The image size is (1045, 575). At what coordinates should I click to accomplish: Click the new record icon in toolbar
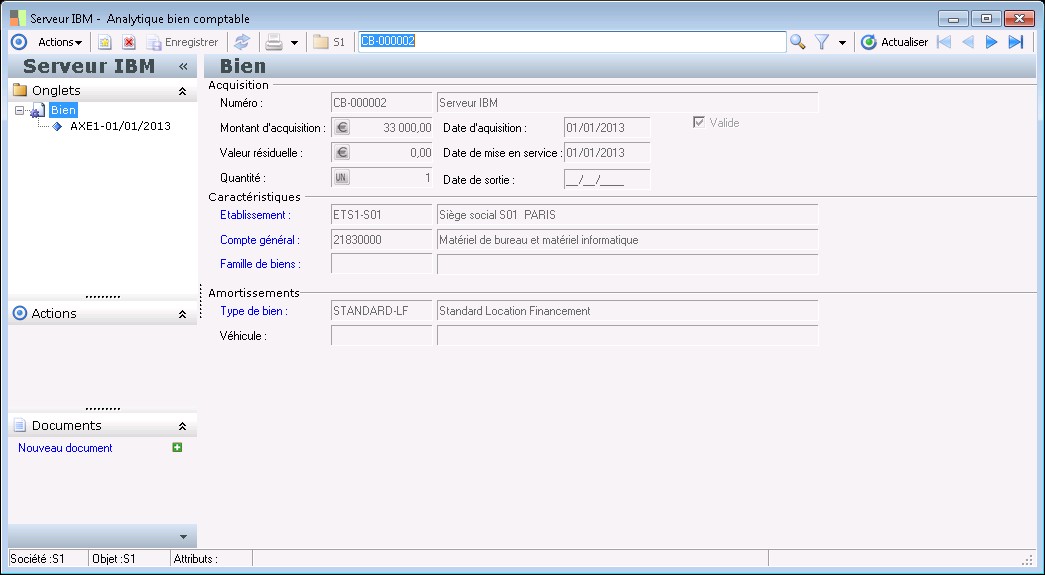tap(104, 42)
